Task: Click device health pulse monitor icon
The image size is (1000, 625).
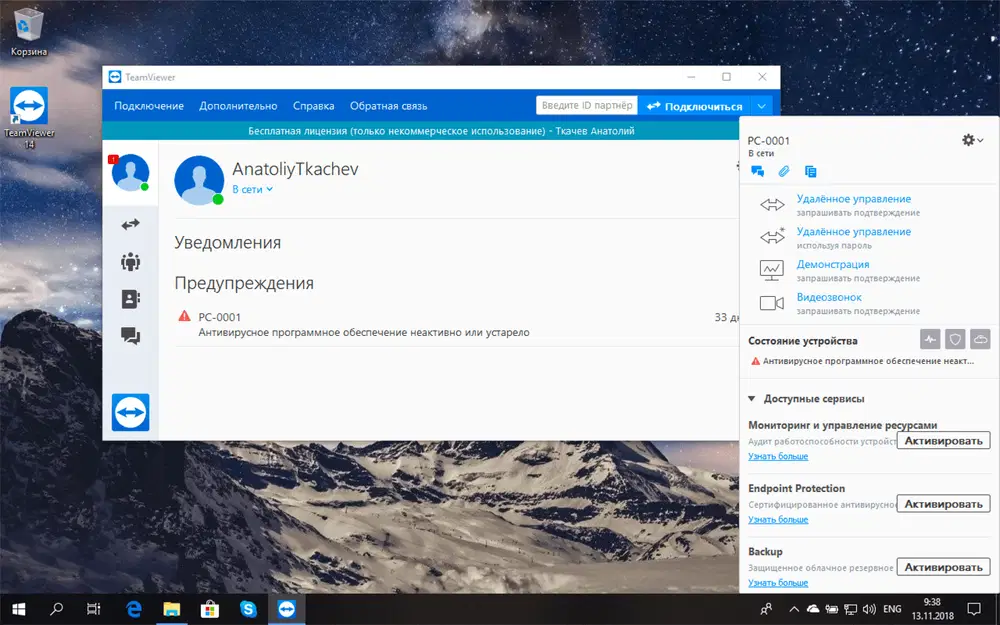Action: [930, 339]
